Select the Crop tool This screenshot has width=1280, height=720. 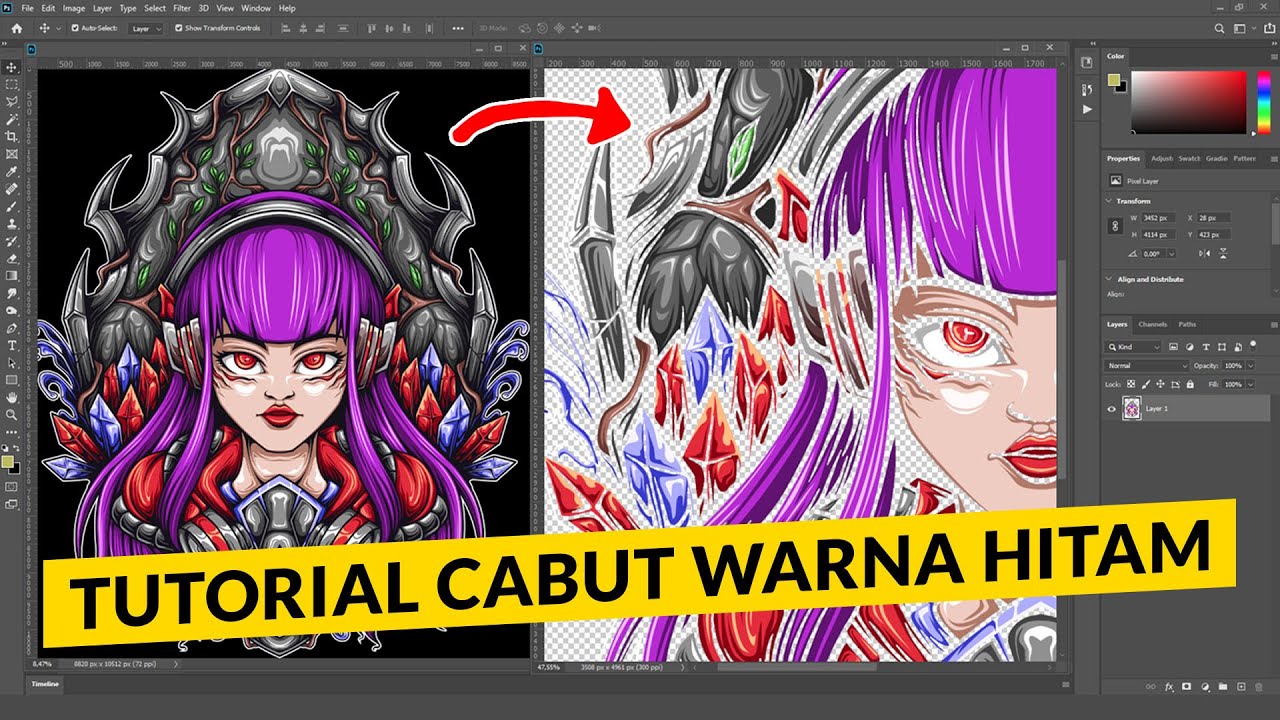pyautogui.click(x=12, y=136)
